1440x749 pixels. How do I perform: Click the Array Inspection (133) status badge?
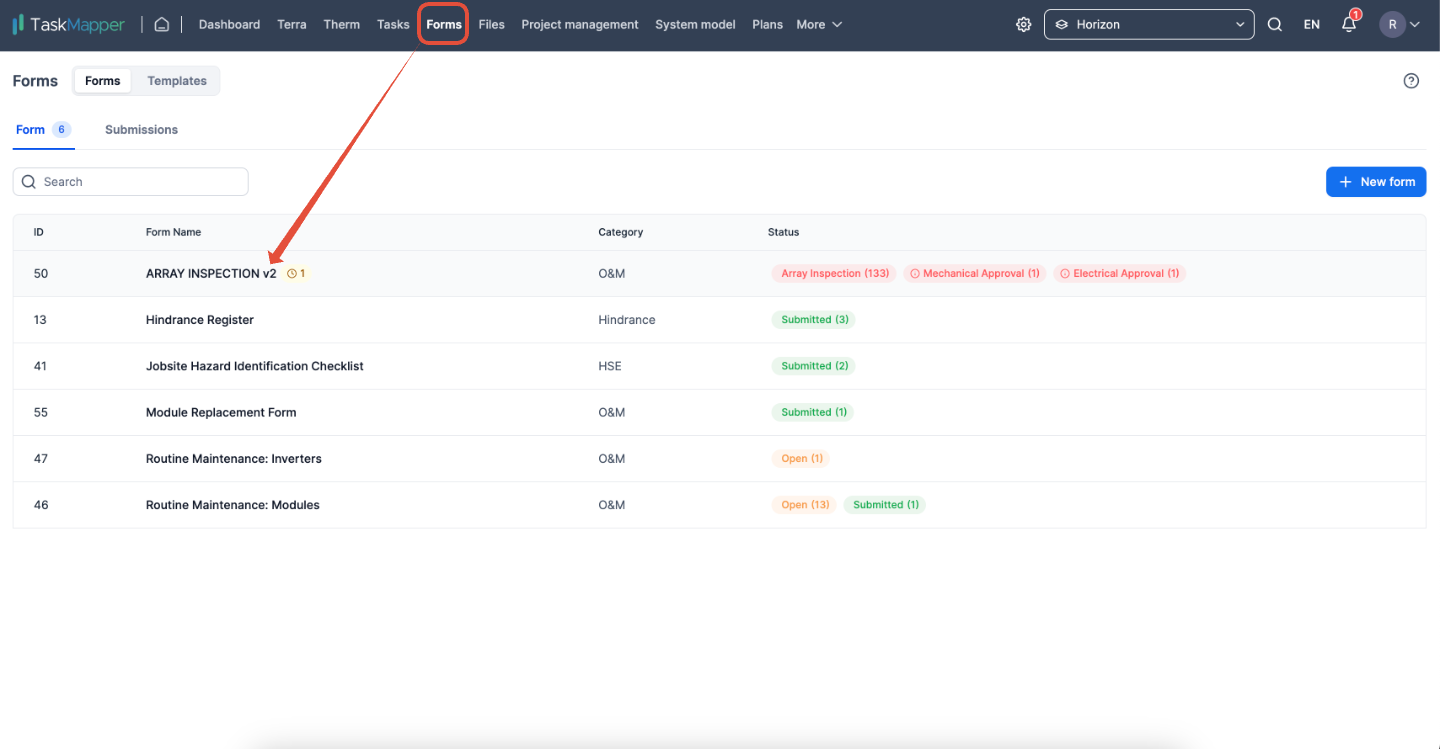[834, 273]
